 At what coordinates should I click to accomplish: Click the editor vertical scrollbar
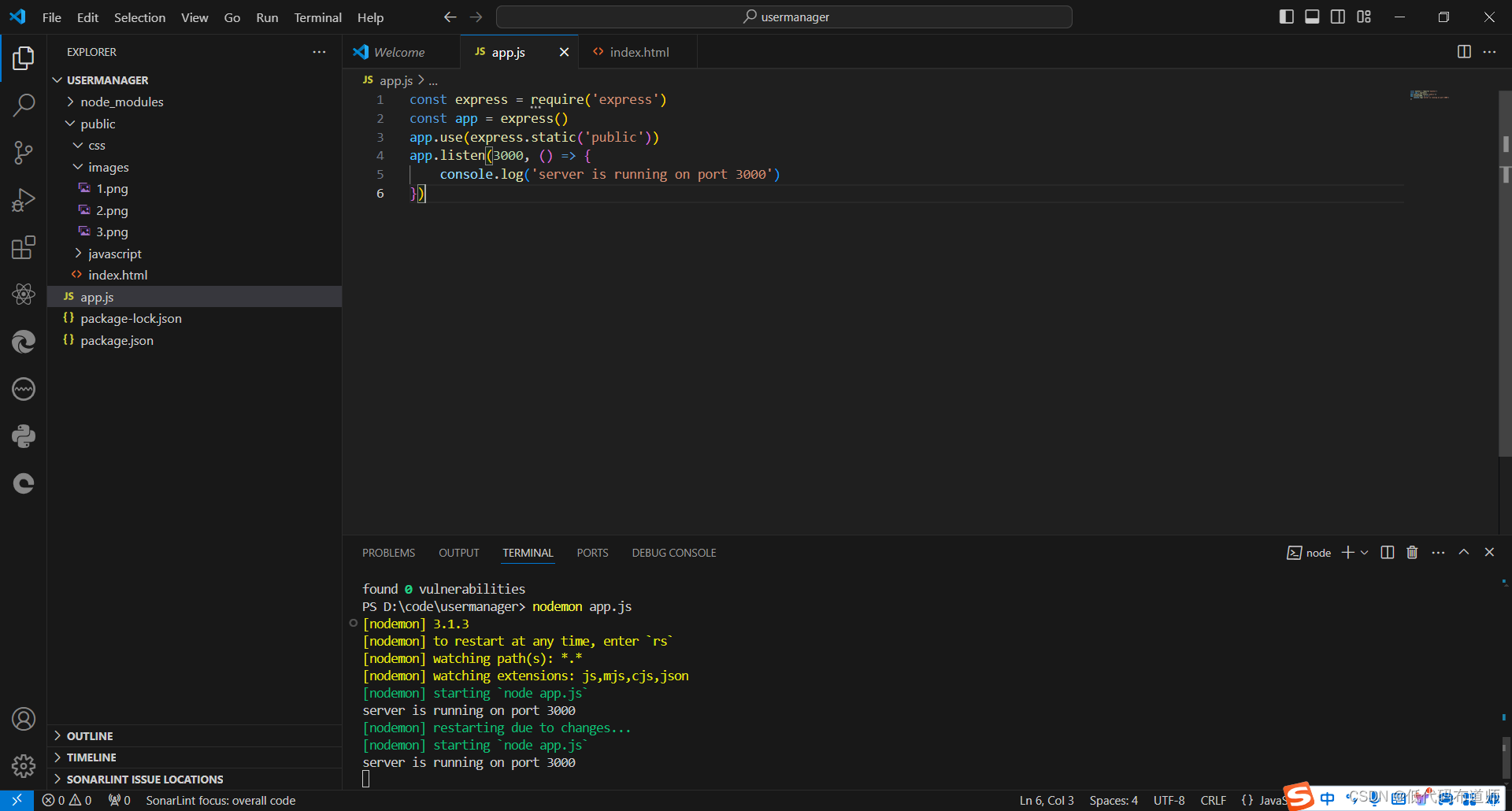1505,272
